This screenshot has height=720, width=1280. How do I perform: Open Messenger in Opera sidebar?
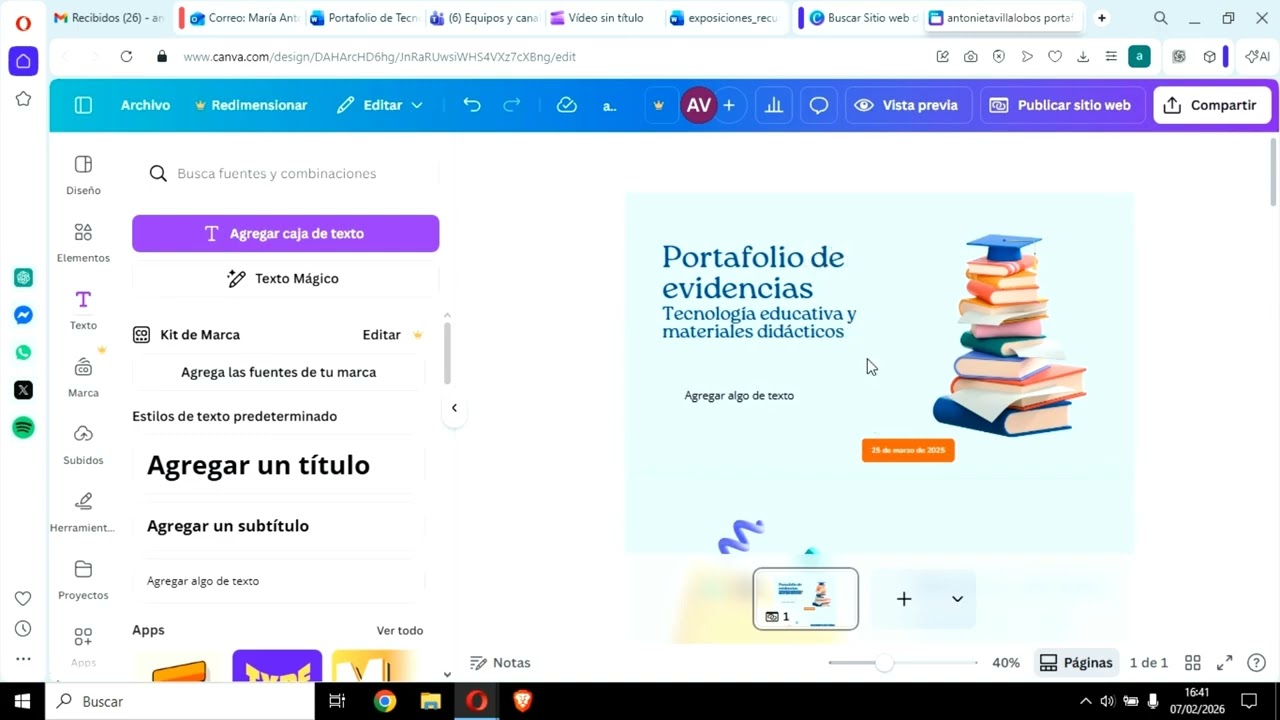point(23,315)
